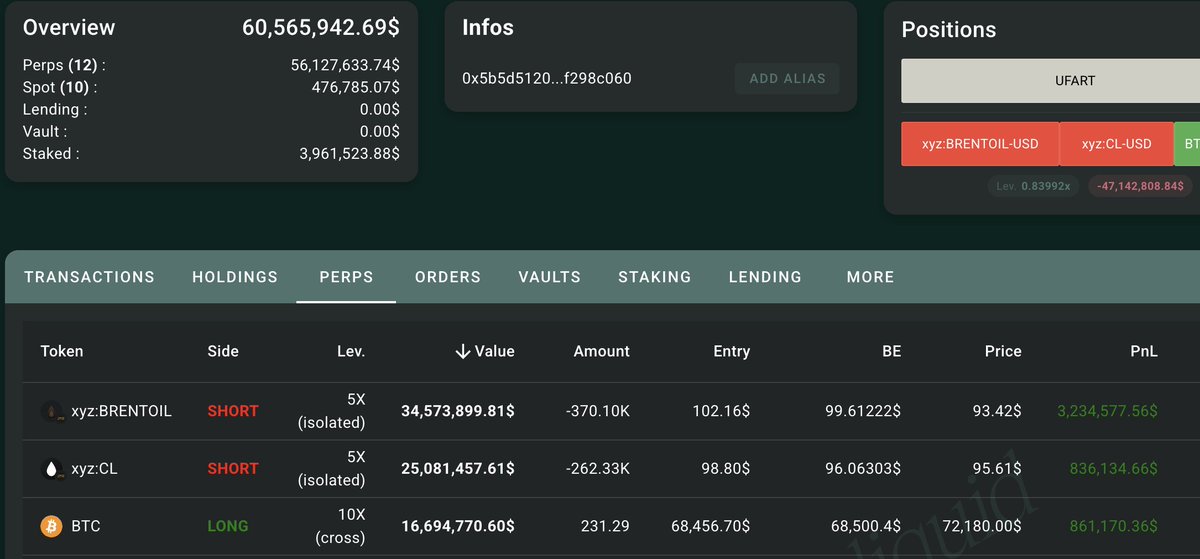Open the ORDERS tab
Viewport: 1200px width, 559px height.
448,277
